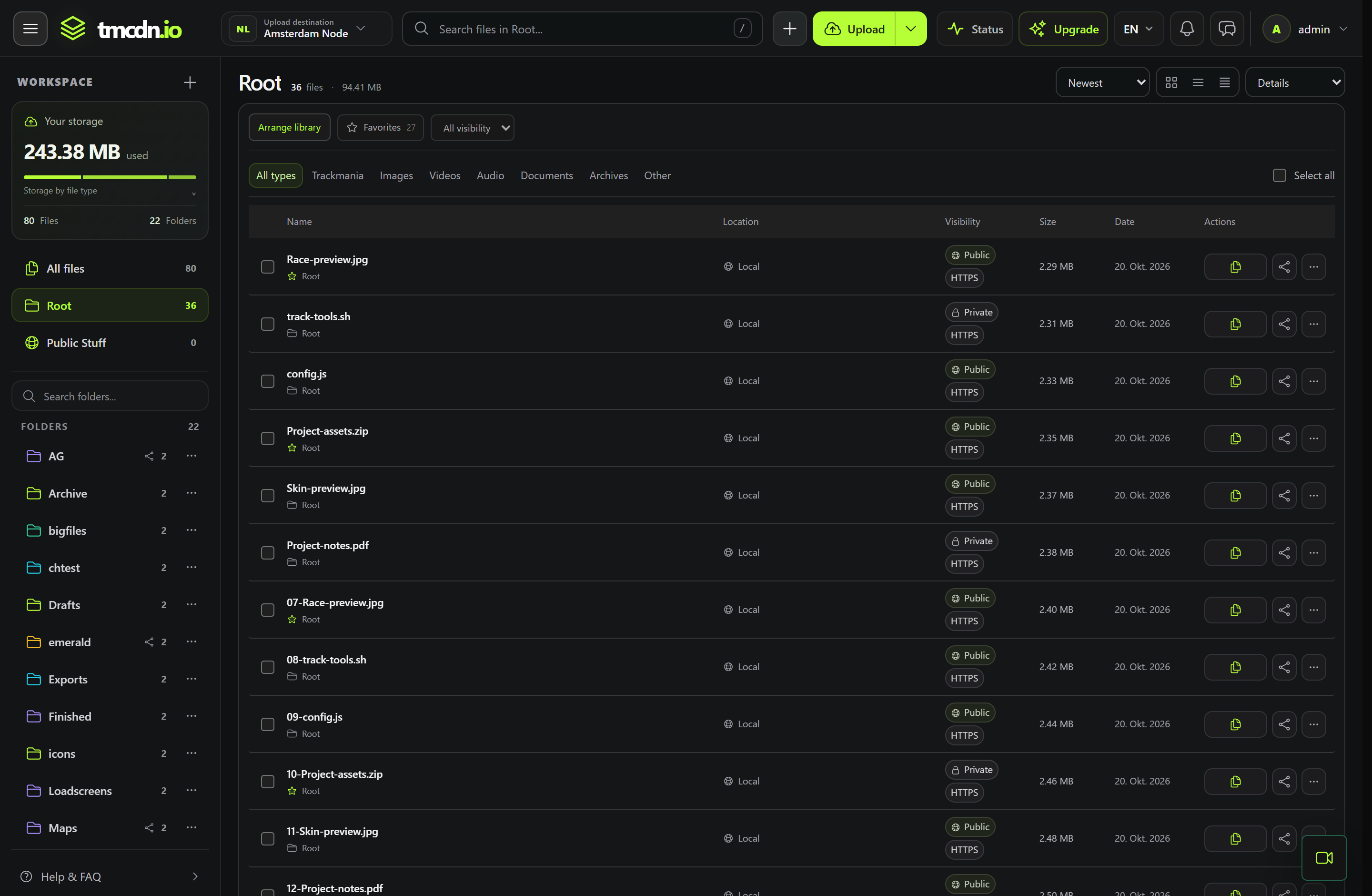
Task: Share the track-tools.sh file
Action: tap(1284, 324)
